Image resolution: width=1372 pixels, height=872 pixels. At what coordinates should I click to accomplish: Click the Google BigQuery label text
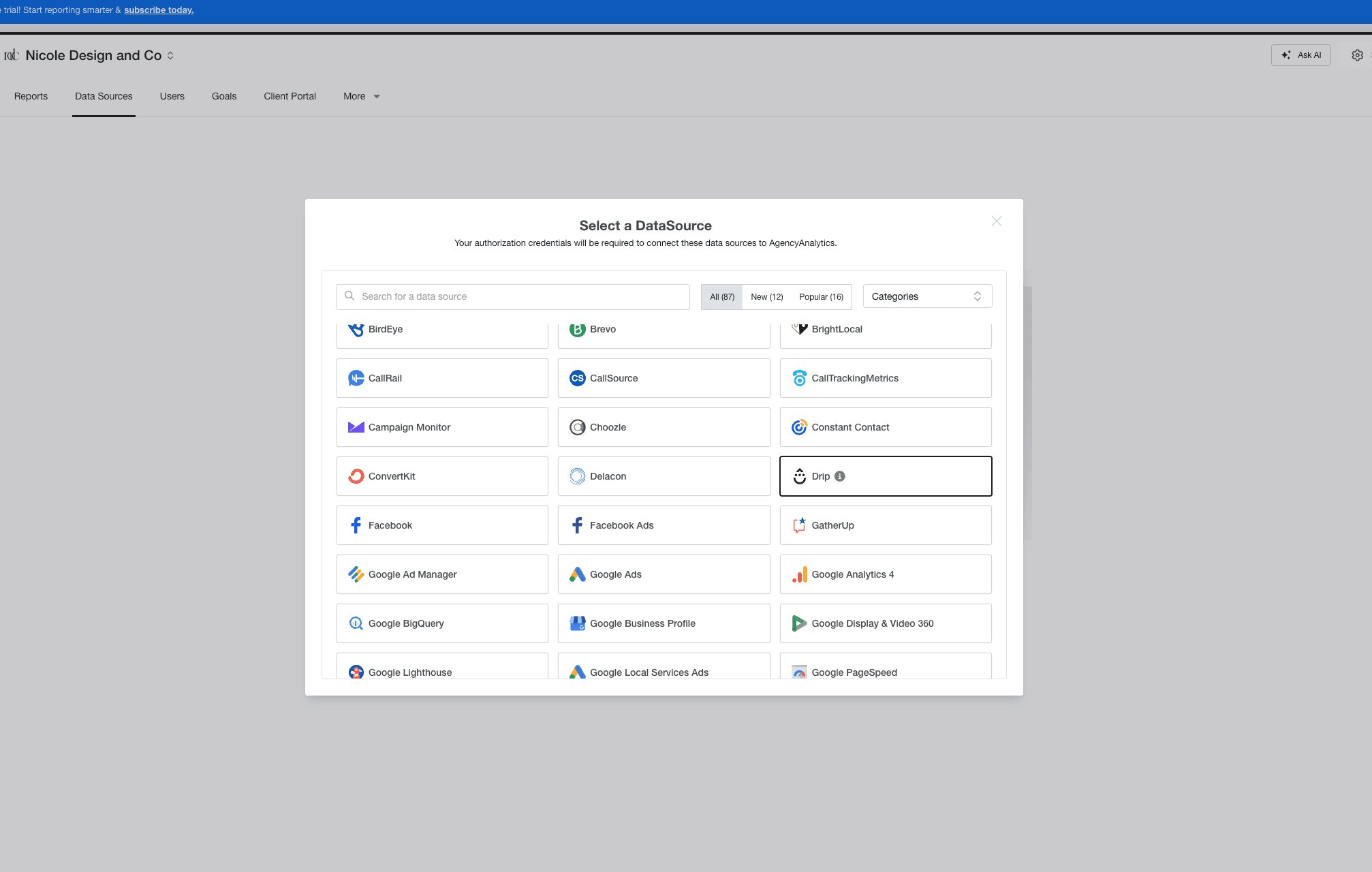pos(406,623)
